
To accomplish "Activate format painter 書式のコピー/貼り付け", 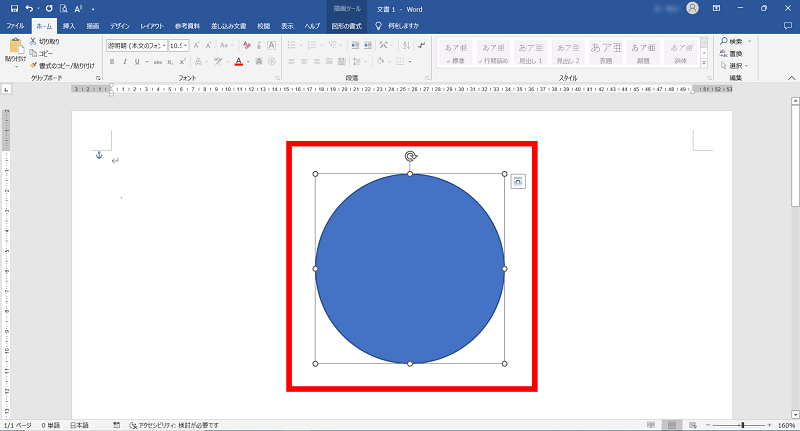I will pyautogui.click(x=62, y=65).
